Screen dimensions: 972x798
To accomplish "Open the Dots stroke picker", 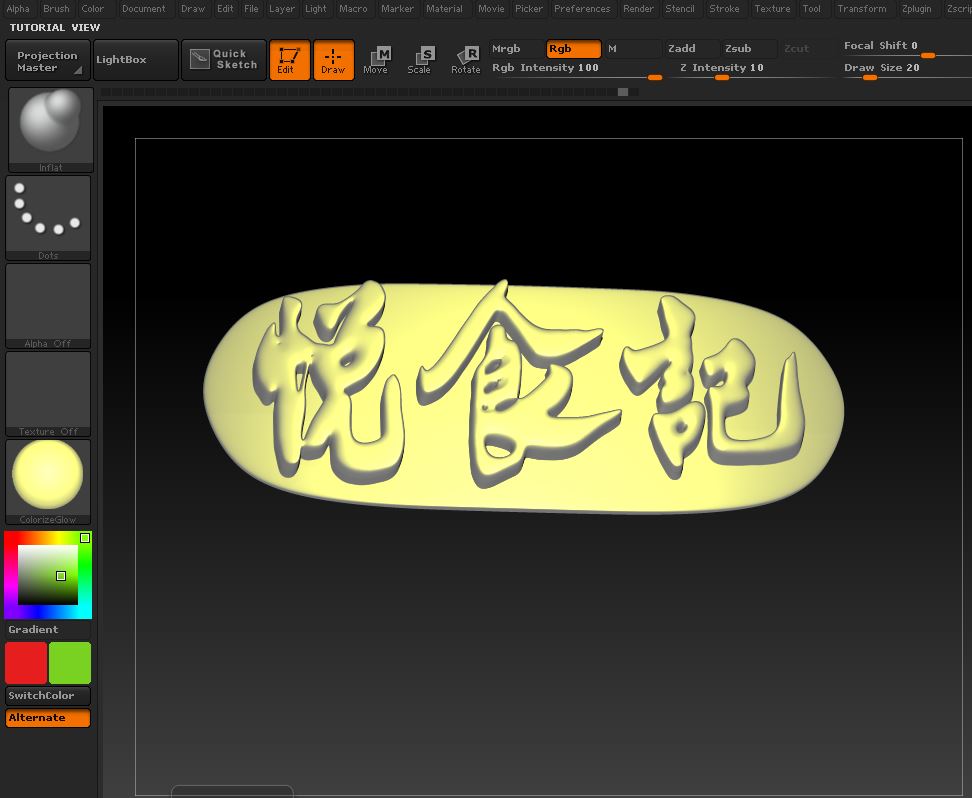I will pyautogui.click(x=48, y=218).
